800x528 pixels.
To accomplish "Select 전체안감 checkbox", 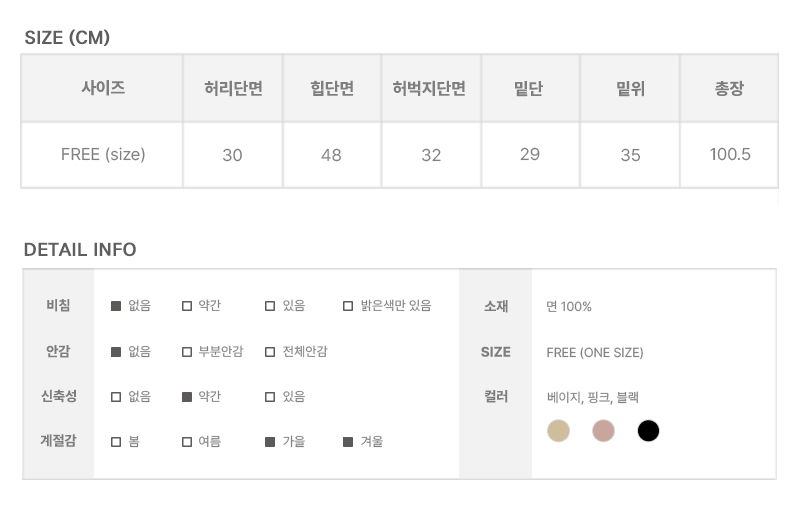I will [270, 352].
